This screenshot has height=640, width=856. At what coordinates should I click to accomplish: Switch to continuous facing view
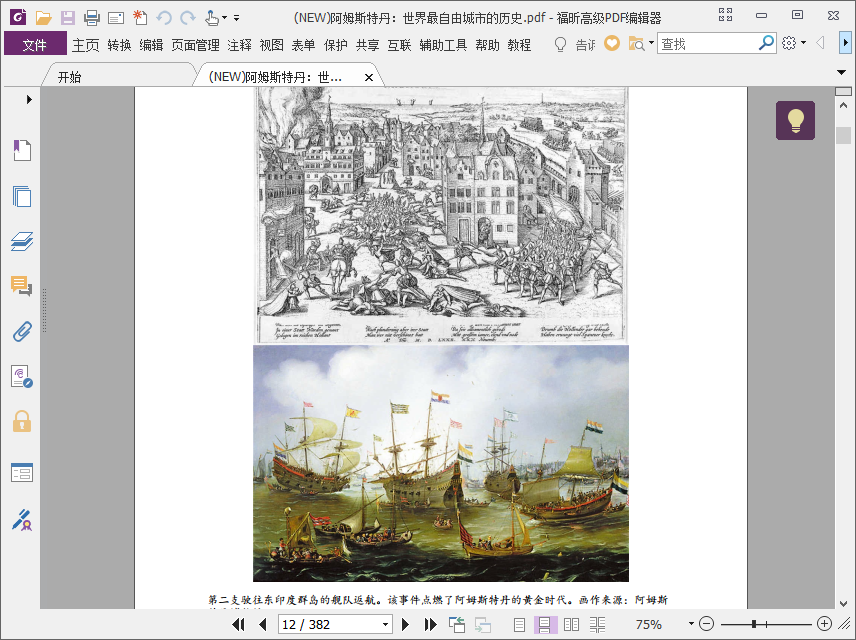click(x=597, y=624)
